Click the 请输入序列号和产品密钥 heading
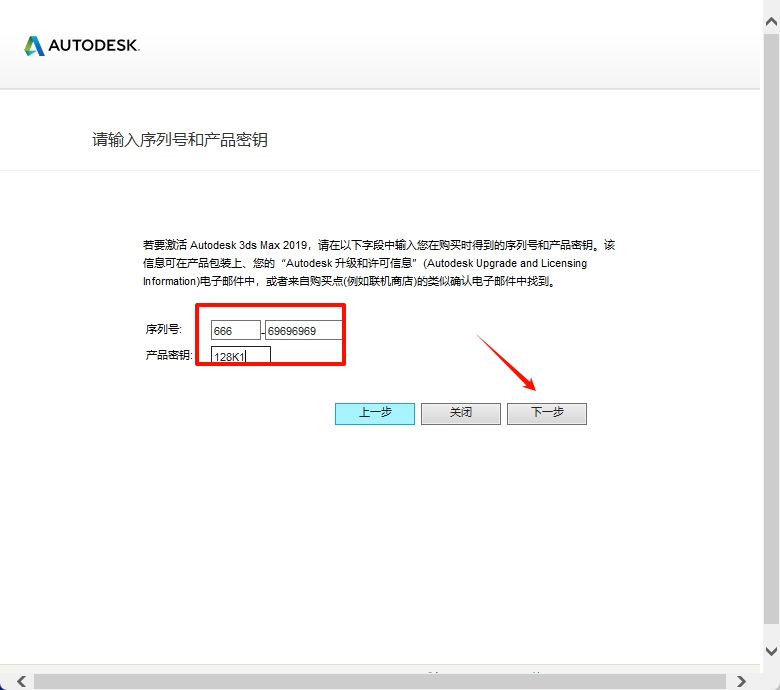The height and width of the screenshot is (690, 780). (x=180, y=140)
